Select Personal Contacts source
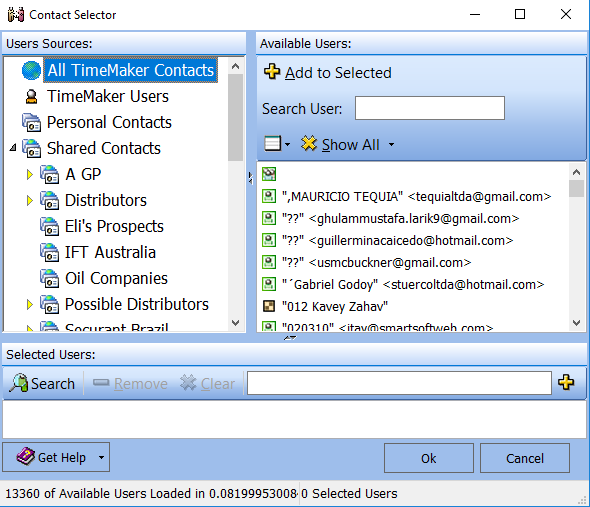590x507 pixels. coord(109,122)
